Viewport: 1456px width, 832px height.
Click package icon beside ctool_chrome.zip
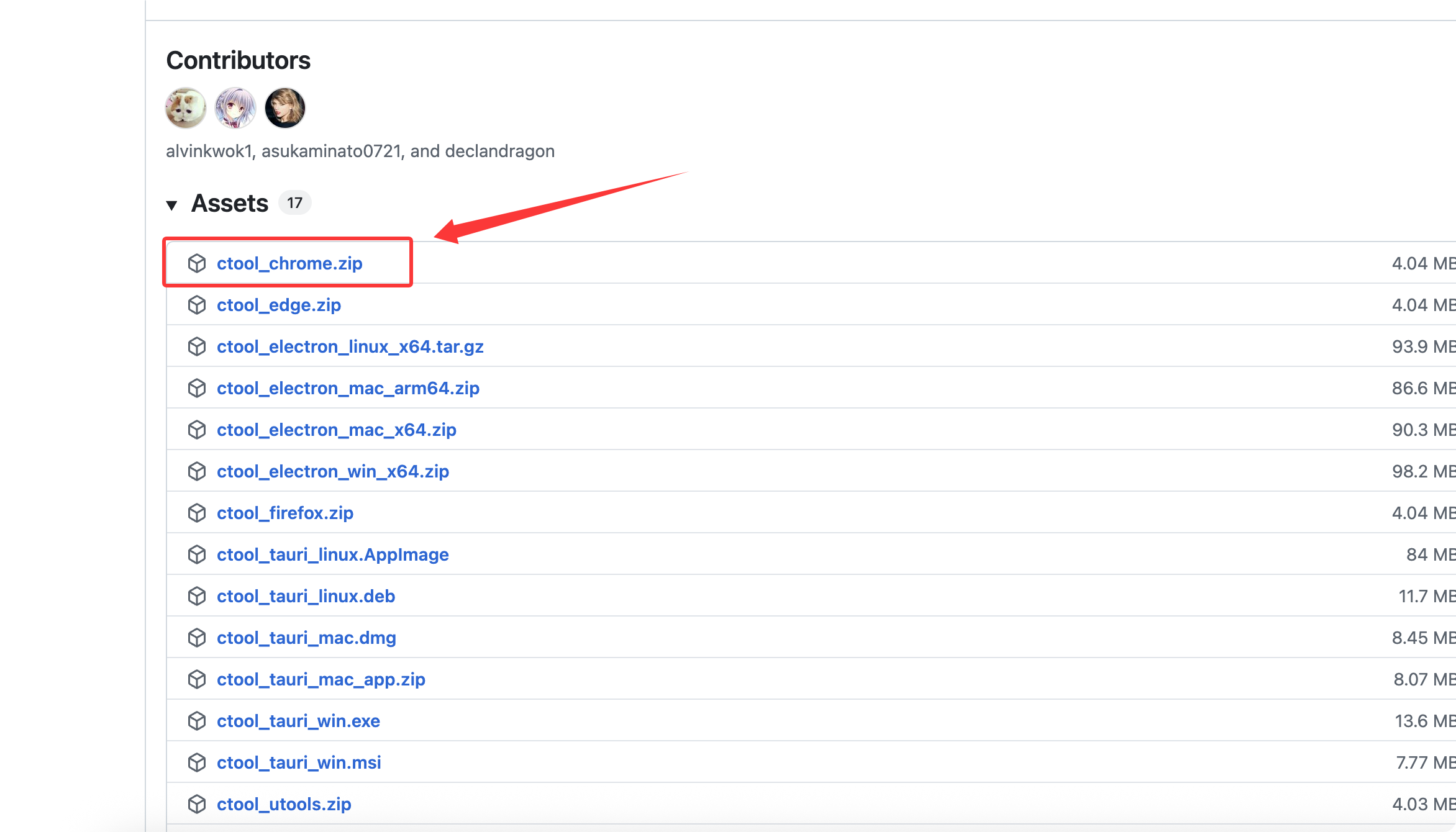point(197,263)
